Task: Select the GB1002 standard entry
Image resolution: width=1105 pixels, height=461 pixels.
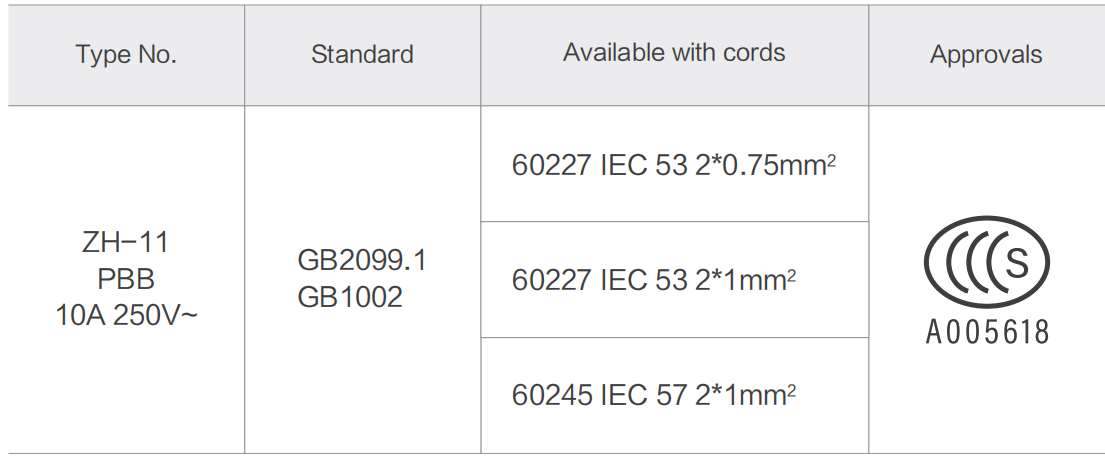Action: [x=350, y=297]
